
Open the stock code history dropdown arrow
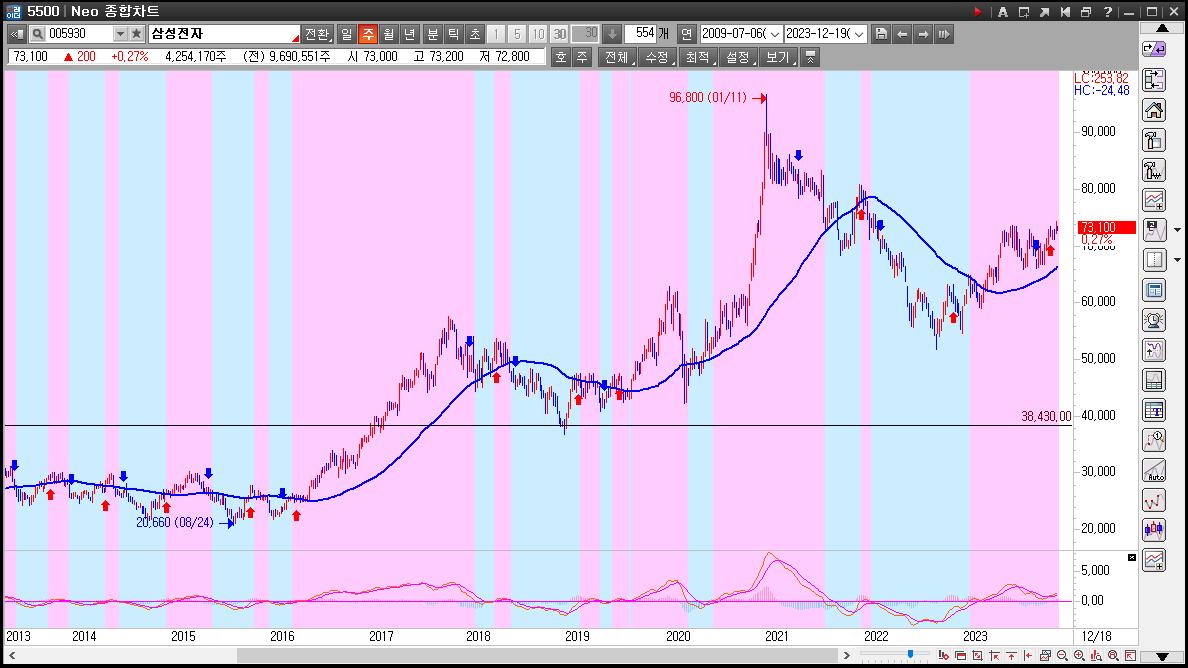coord(120,34)
